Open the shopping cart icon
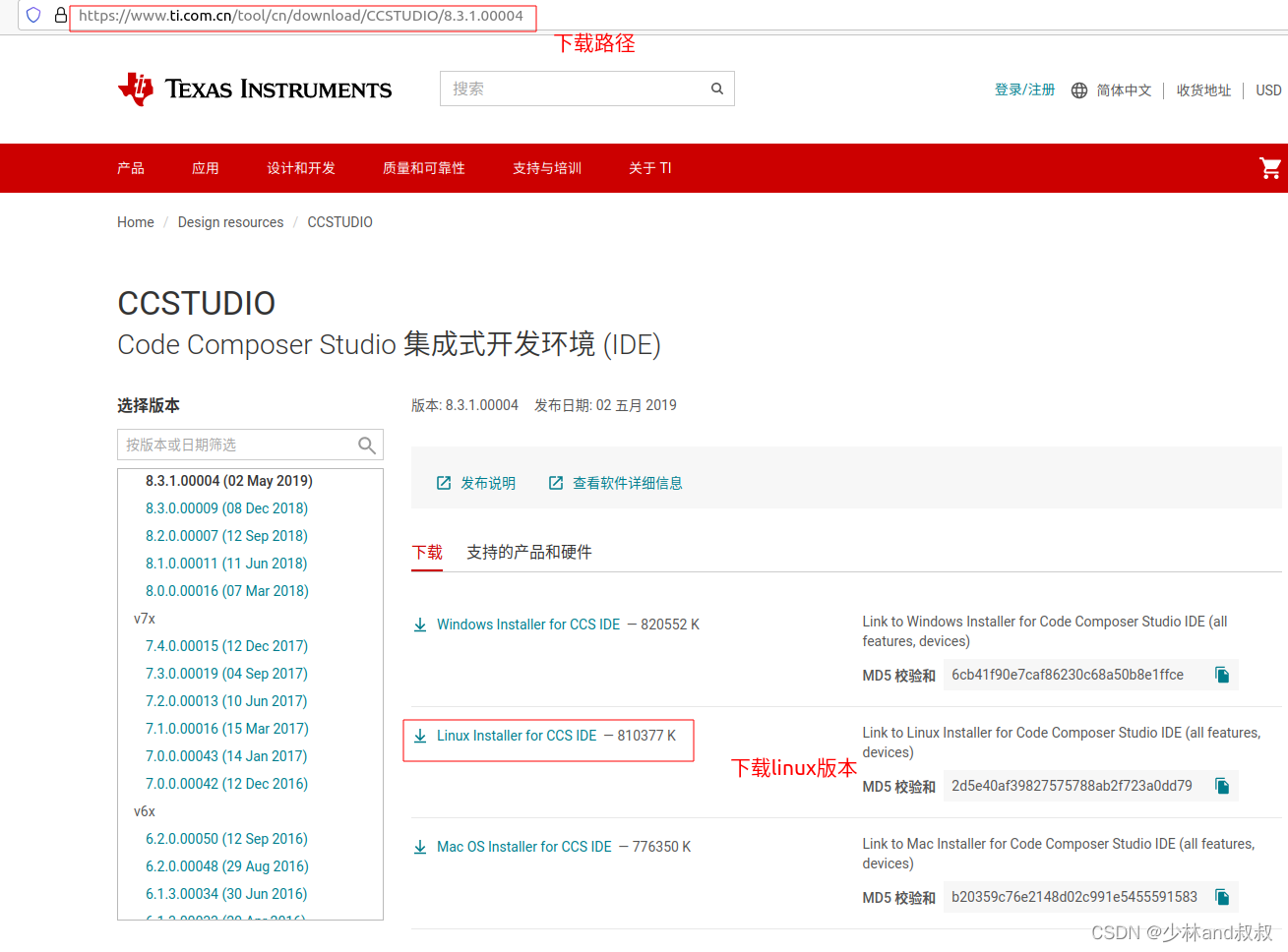Image resolution: width=1288 pixels, height=952 pixels. [x=1270, y=168]
